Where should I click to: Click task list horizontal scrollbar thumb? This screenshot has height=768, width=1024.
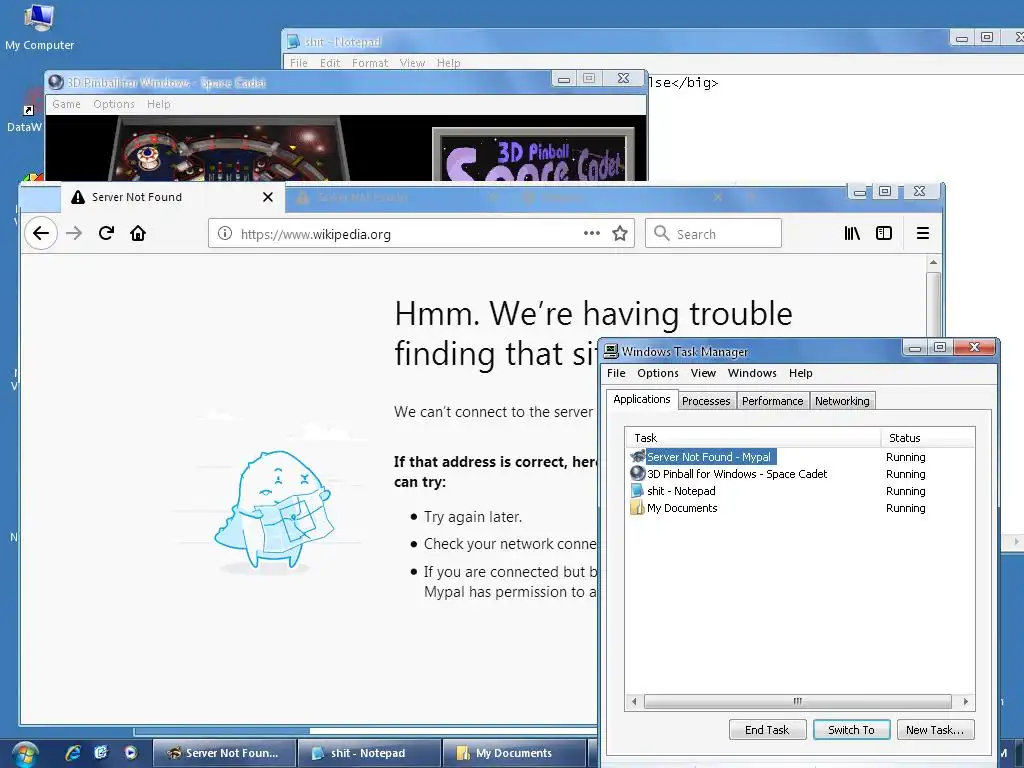pyautogui.click(x=797, y=701)
